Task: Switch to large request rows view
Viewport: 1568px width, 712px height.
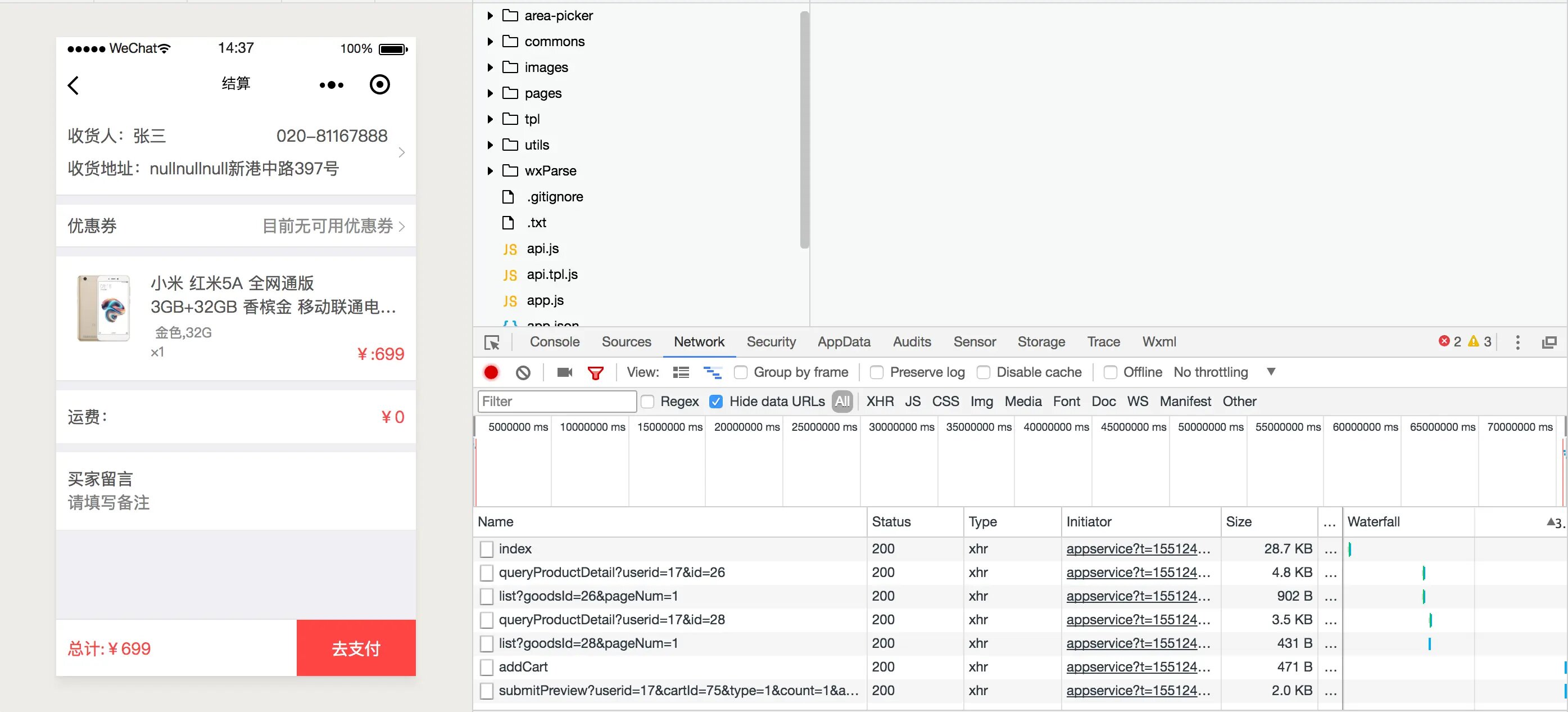Action: tap(681, 372)
